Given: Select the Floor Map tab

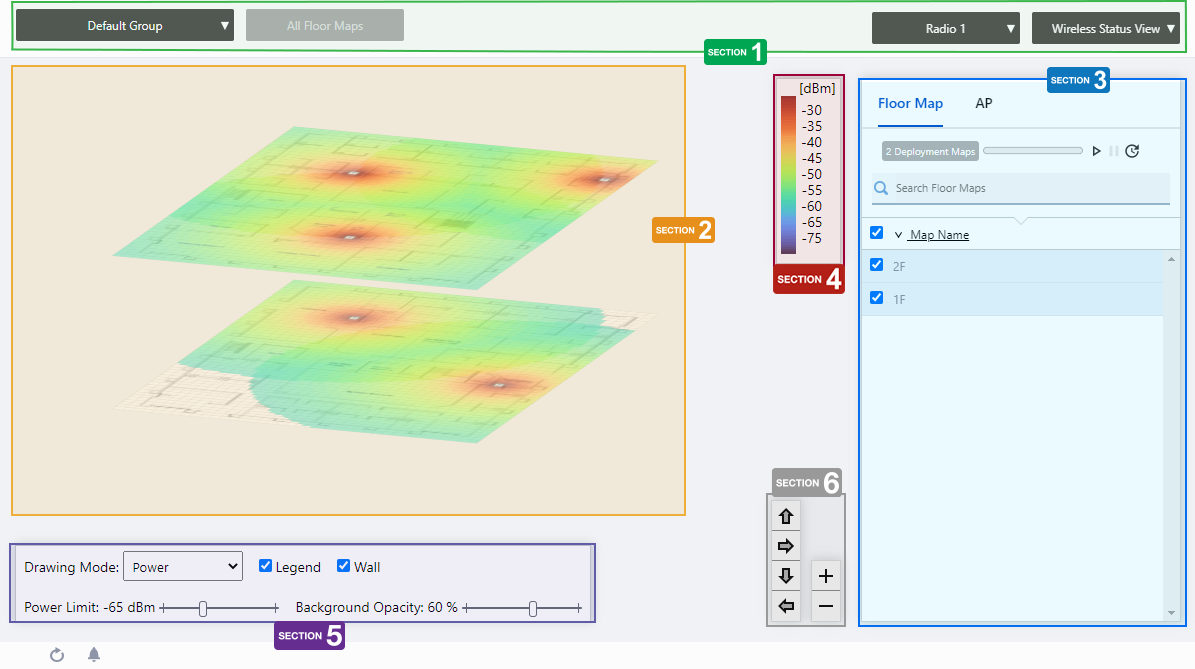Looking at the screenshot, I should pyautogui.click(x=910, y=103).
